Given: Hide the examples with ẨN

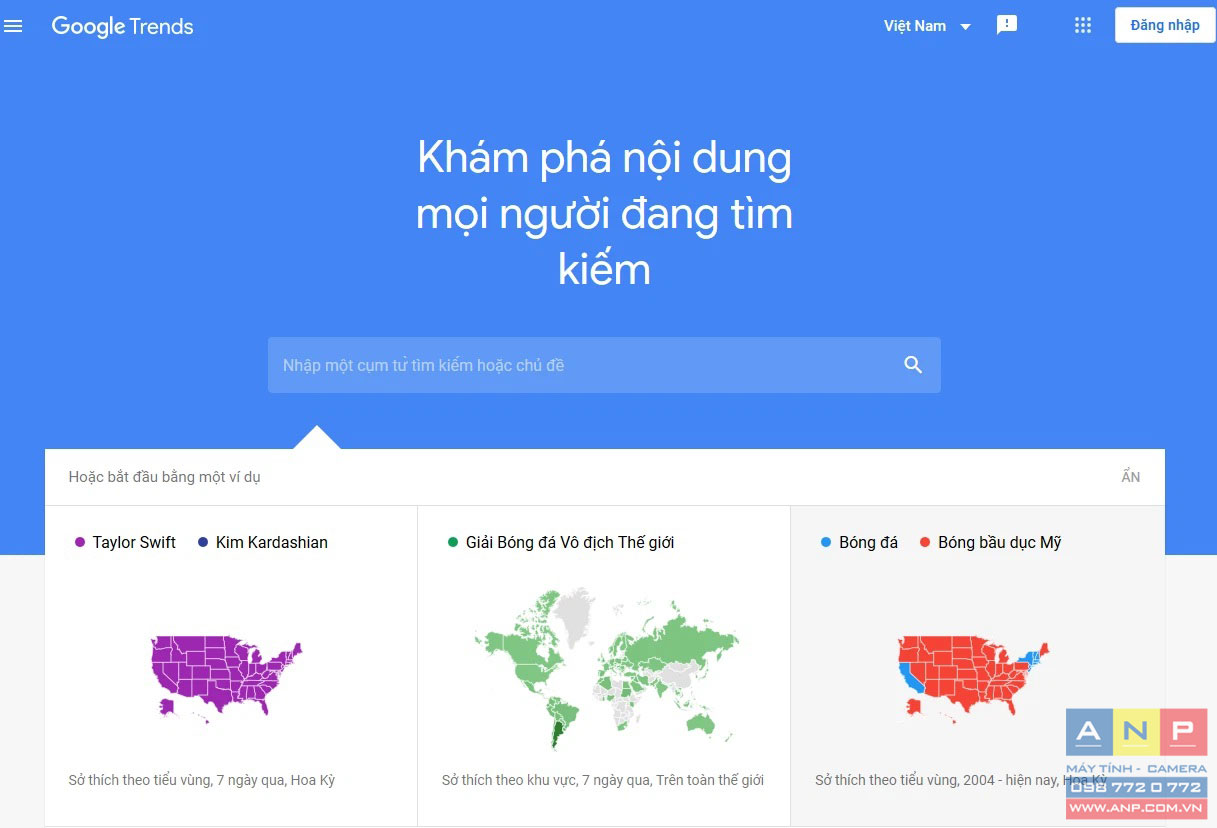Looking at the screenshot, I should click(1131, 477).
